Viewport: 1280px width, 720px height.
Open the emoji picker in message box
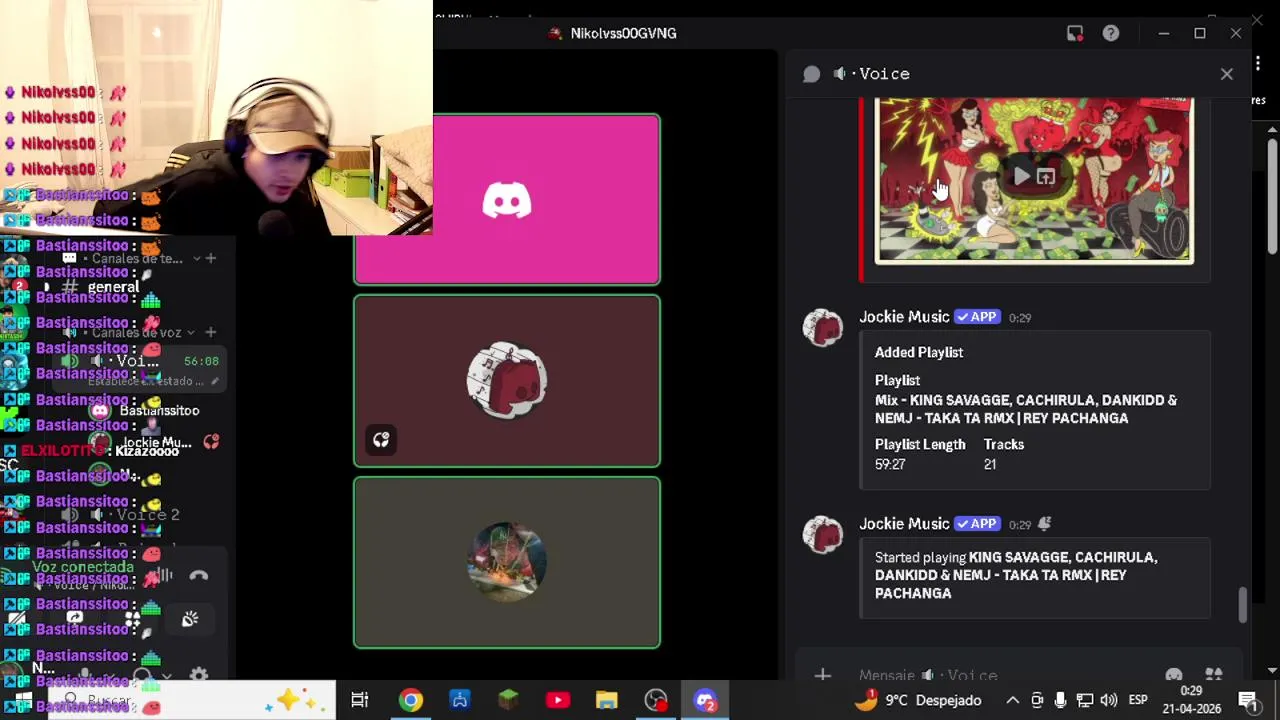tap(1174, 676)
